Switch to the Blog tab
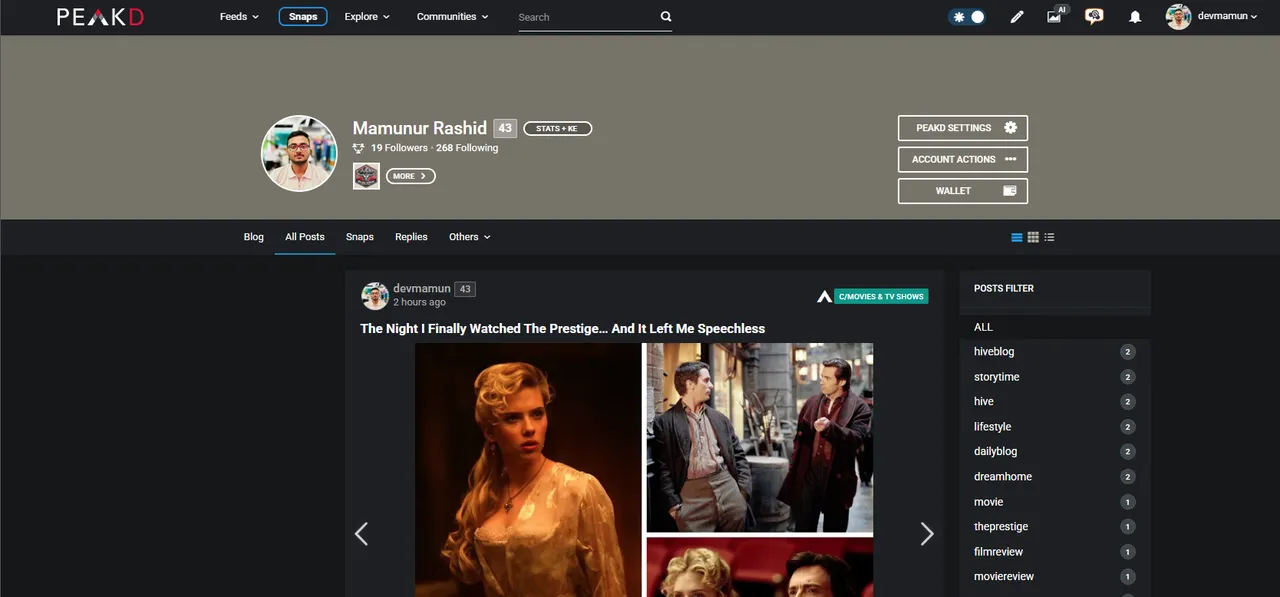Viewport: 1280px width, 597px height. coord(254,237)
